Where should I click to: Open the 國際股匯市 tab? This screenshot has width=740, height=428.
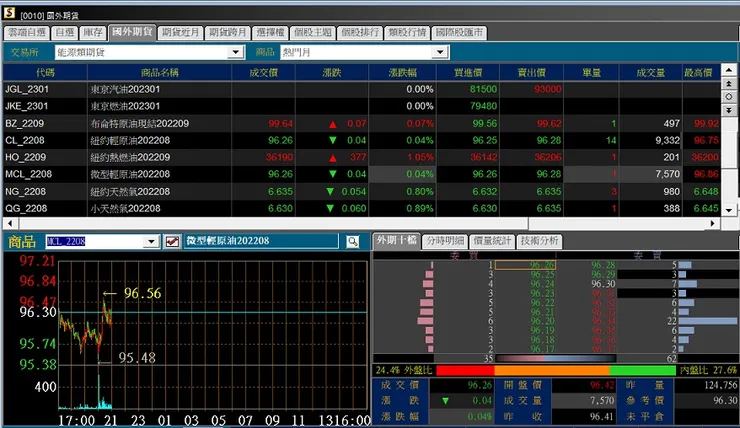[x=459, y=33]
